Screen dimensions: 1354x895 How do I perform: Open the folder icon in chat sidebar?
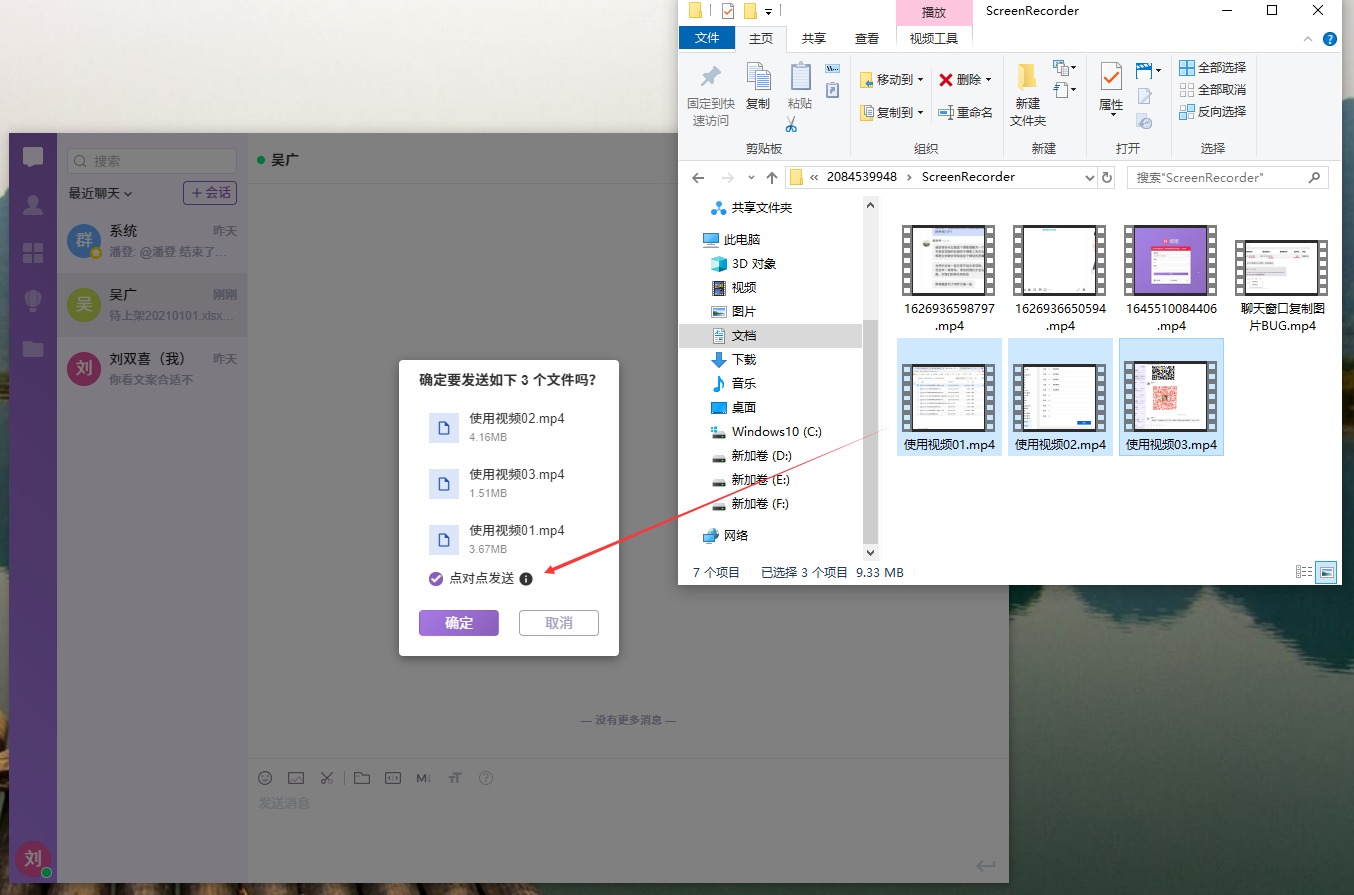(x=33, y=349)
